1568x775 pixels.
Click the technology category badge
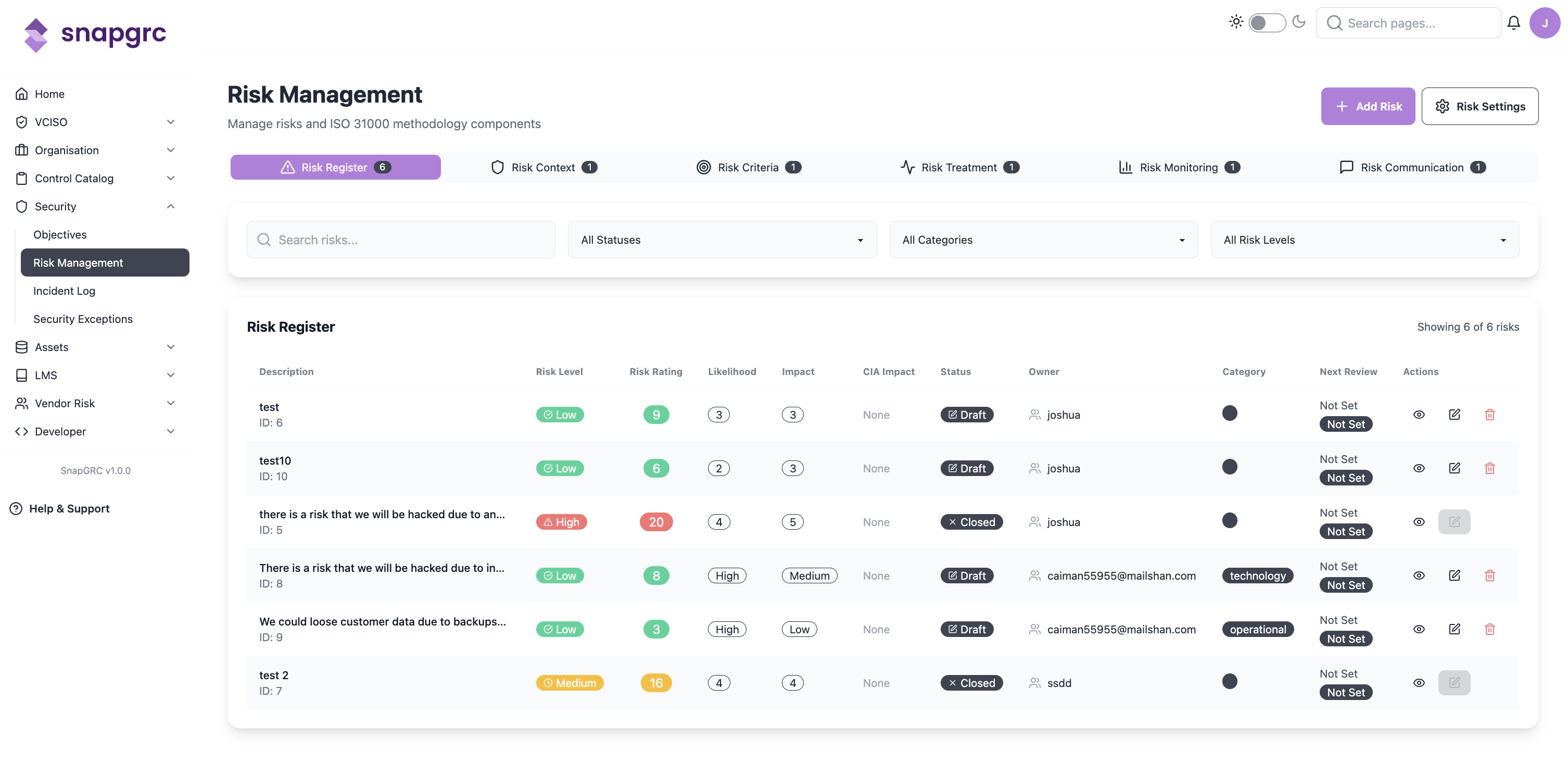(x=1258, y=574)
